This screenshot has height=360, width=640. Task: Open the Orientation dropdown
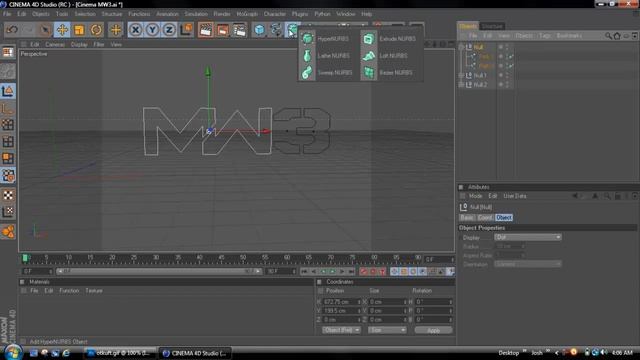[527, 264]
